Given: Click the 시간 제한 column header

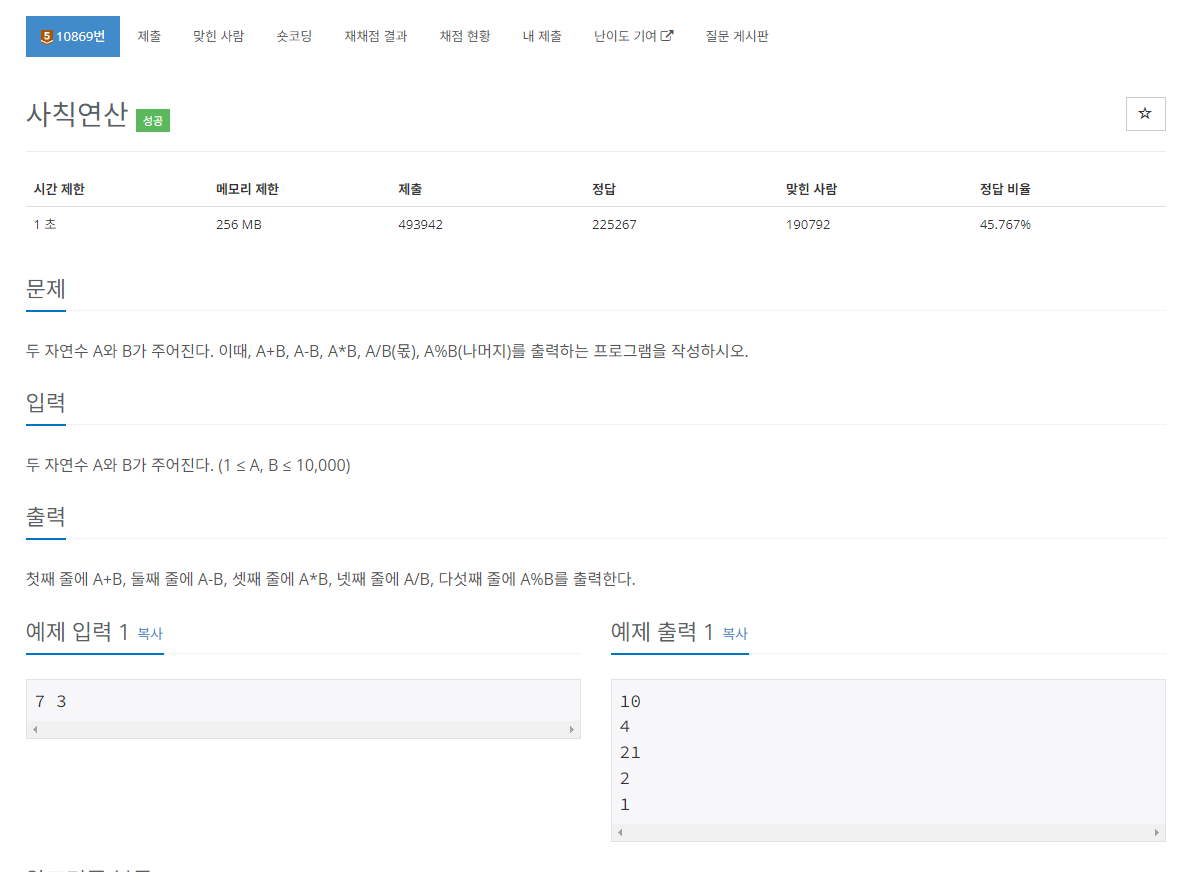Looking at the screenshot, I should [59, 189].
